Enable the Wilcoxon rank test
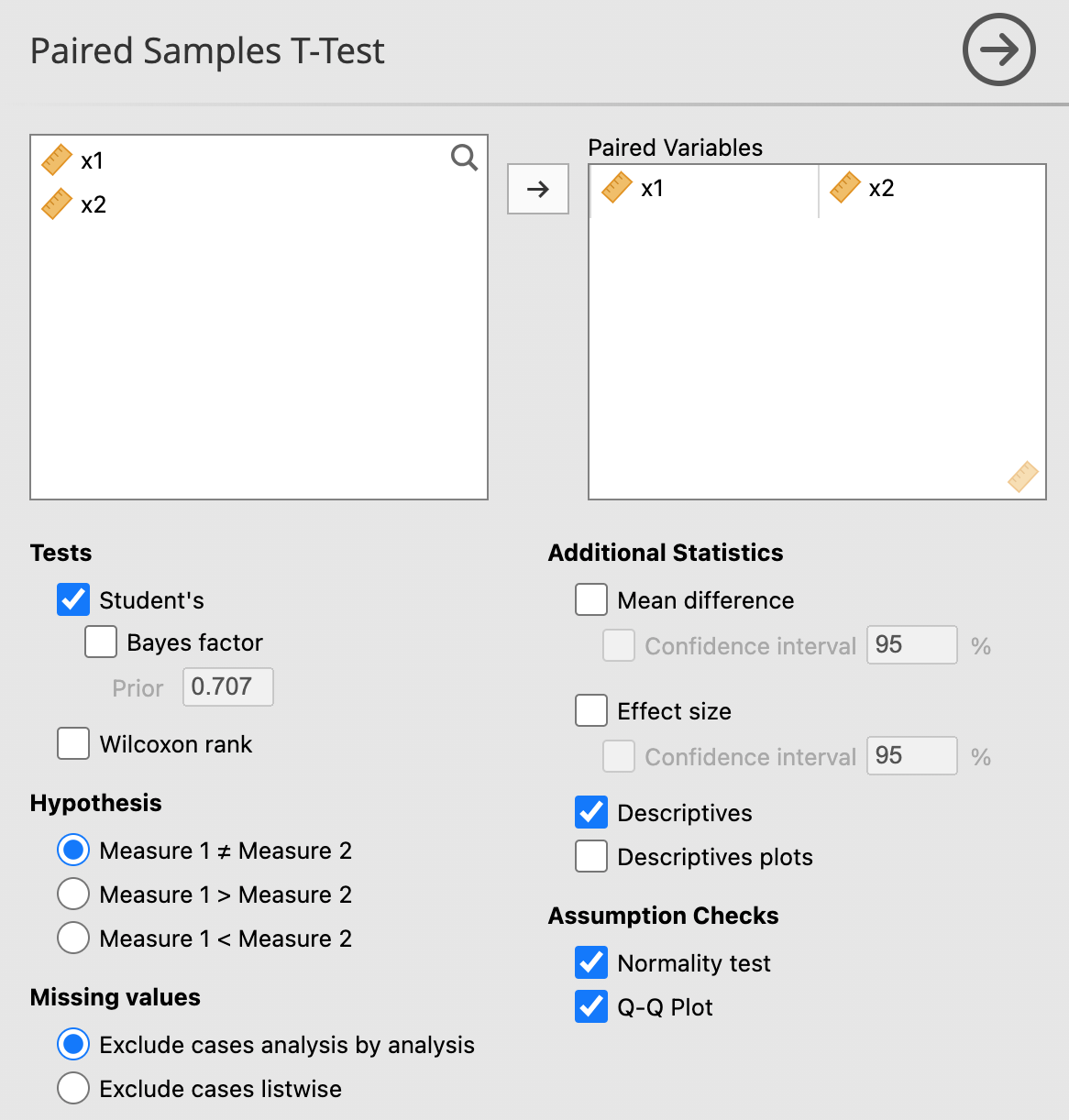Viewport: 1069px width, 1120px height. coord(72,743)
